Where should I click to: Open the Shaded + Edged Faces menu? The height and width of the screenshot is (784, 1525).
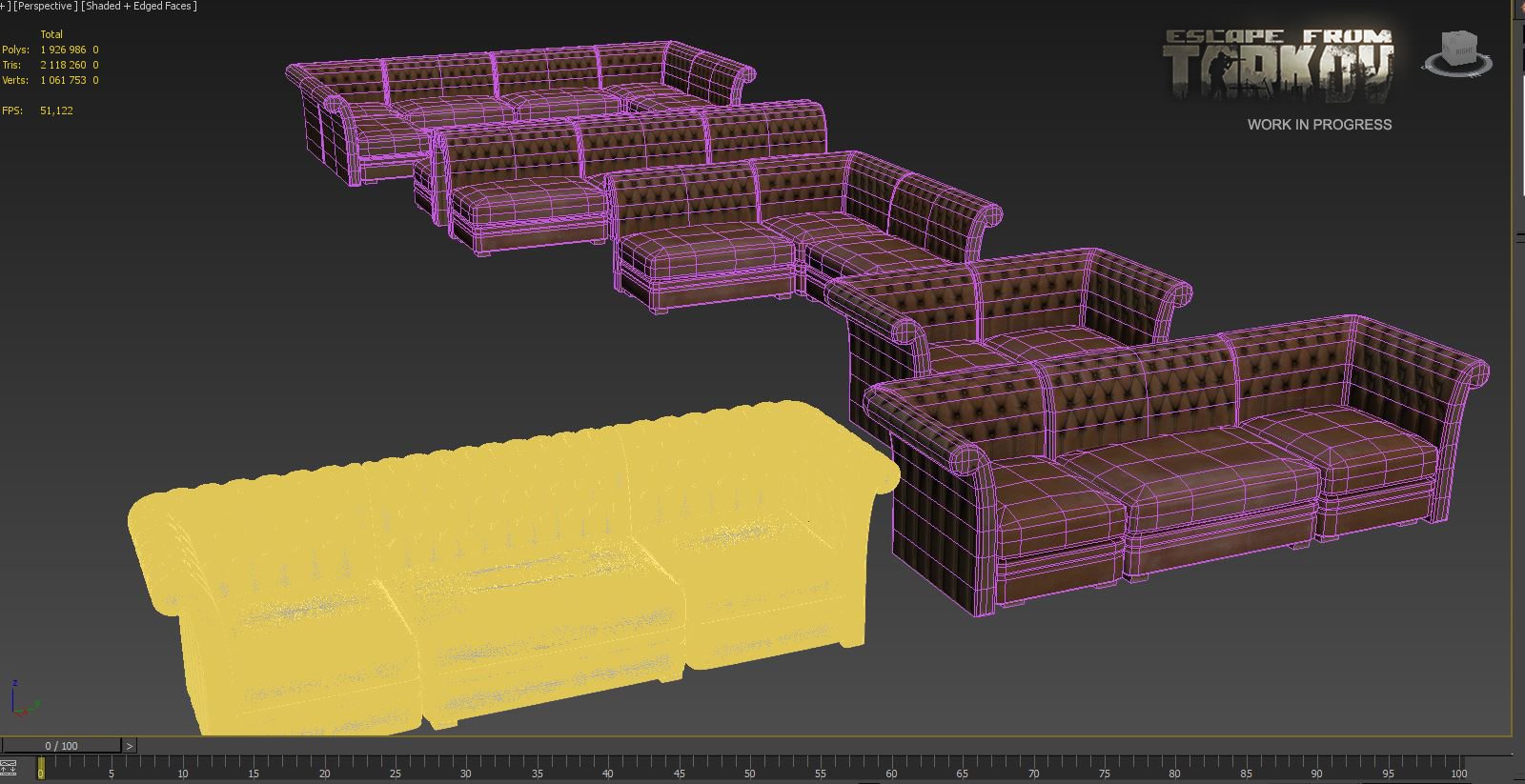(x=139, y=6)
